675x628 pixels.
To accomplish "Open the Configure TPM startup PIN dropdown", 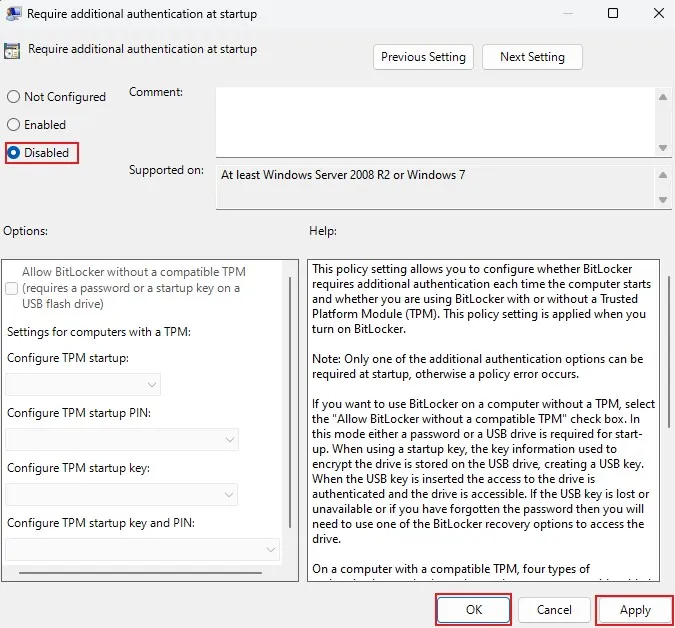I will [x=122, y=439].
